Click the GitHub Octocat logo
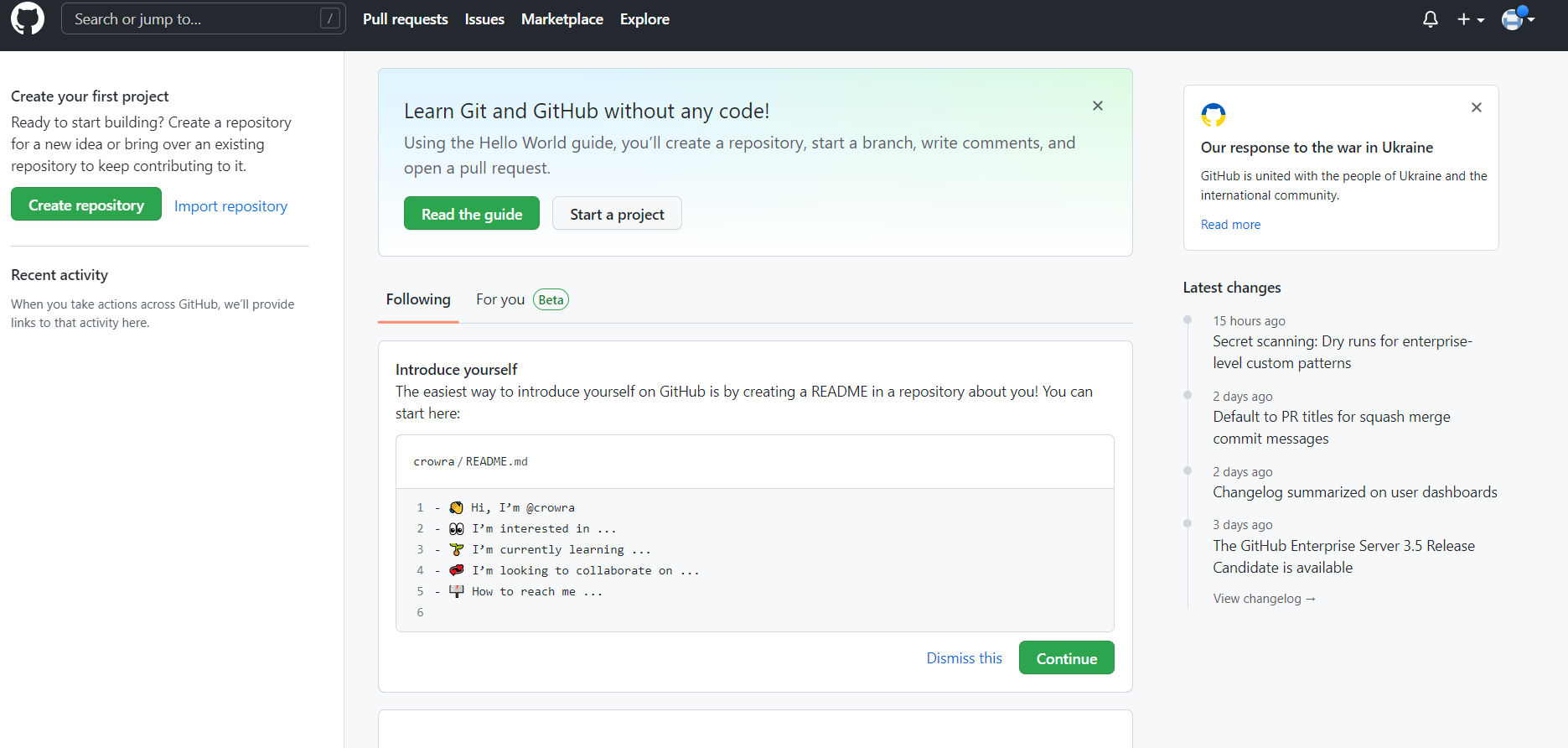This screenshot has height=748, width=1568. coord(28,18)
